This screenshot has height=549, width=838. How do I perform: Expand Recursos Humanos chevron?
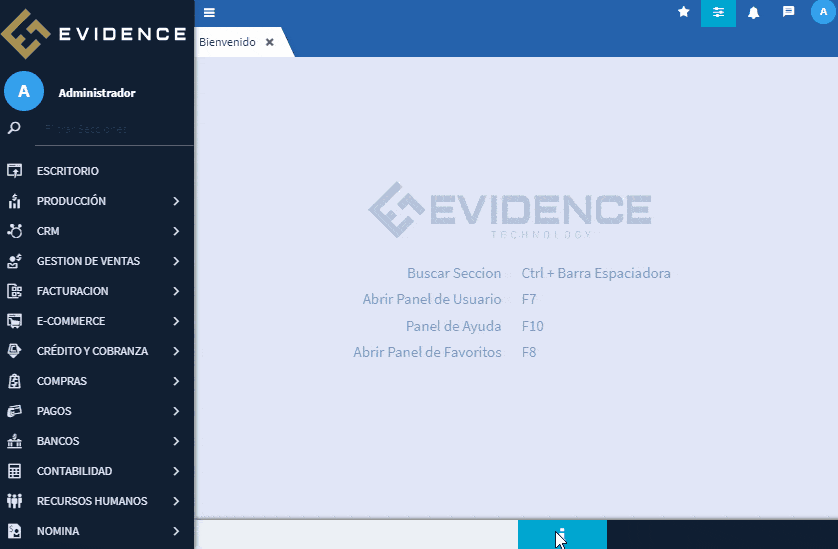coord(176,501)
